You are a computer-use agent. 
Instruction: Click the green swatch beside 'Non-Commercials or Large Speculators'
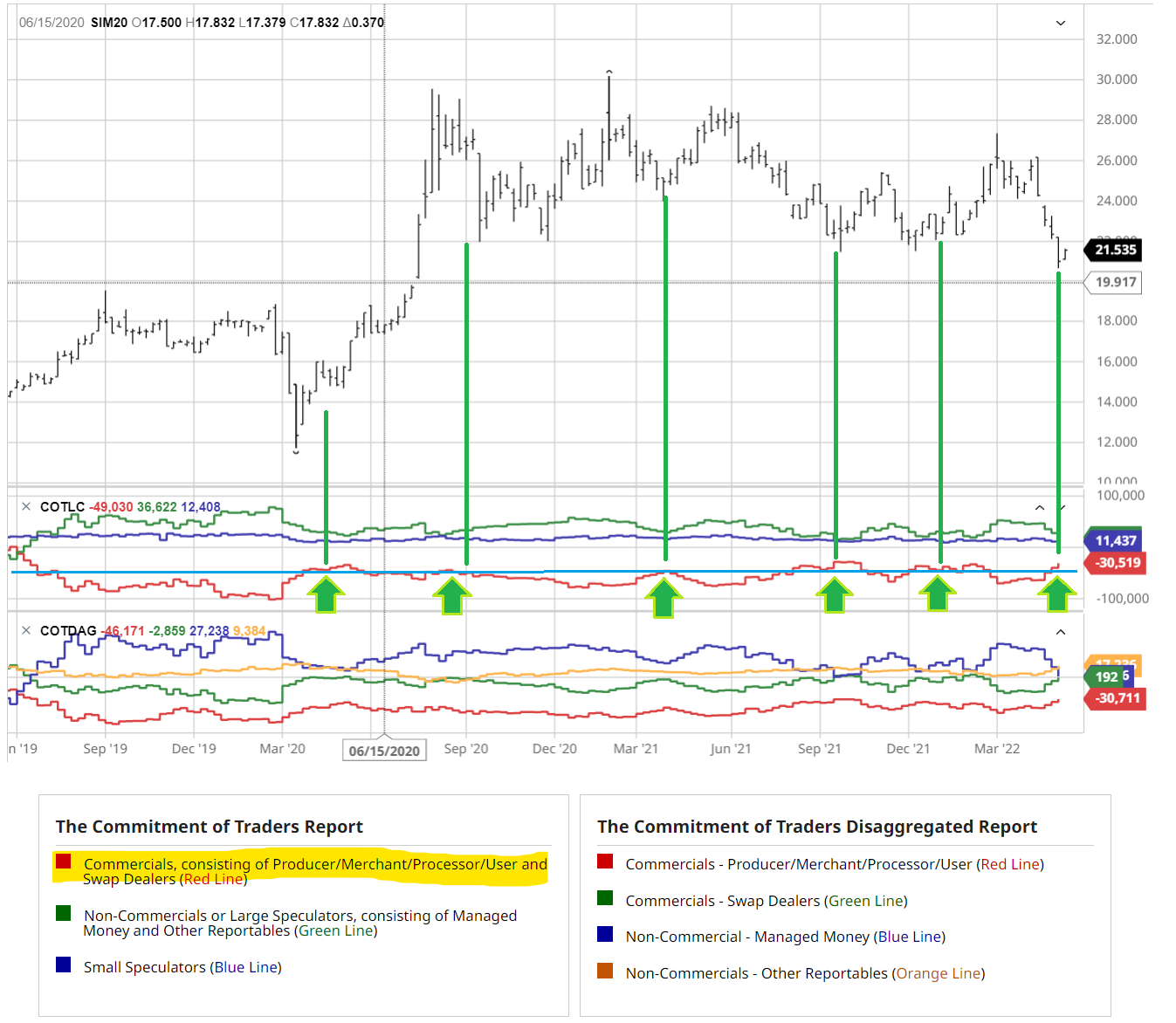(63, 913)
